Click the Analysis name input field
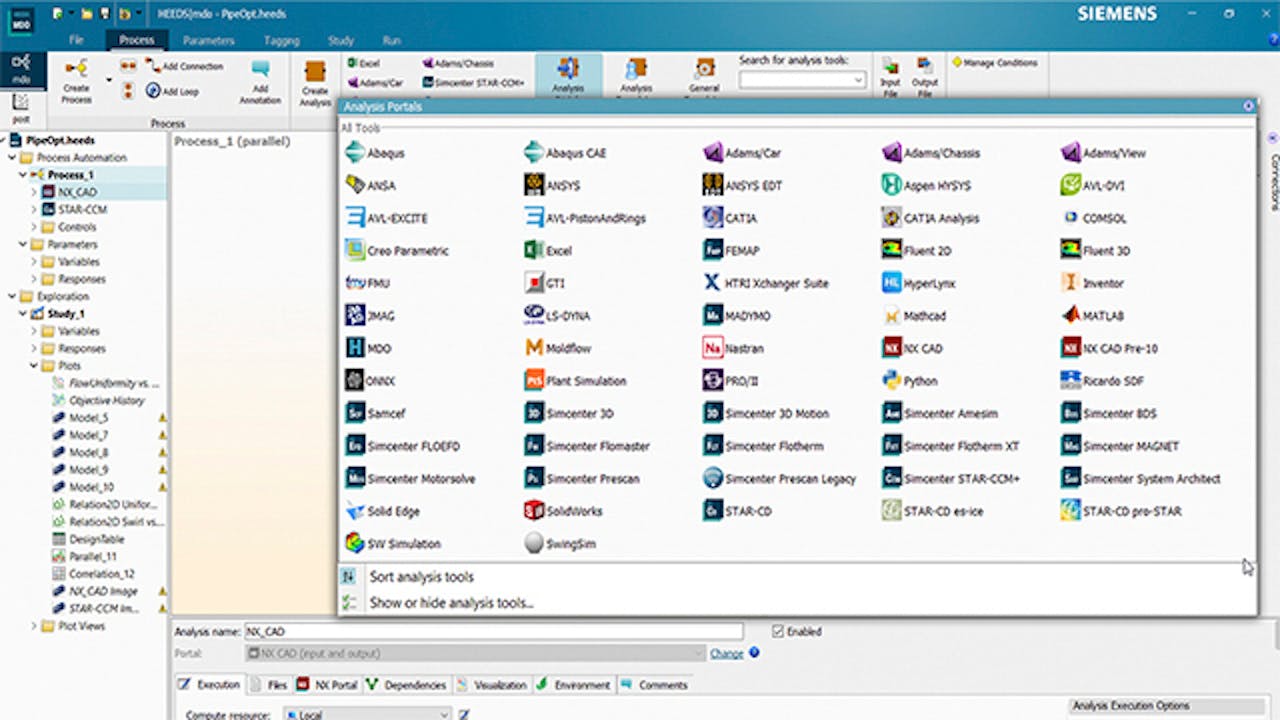Screen dimensions: 1280x720 click(494, 631)
